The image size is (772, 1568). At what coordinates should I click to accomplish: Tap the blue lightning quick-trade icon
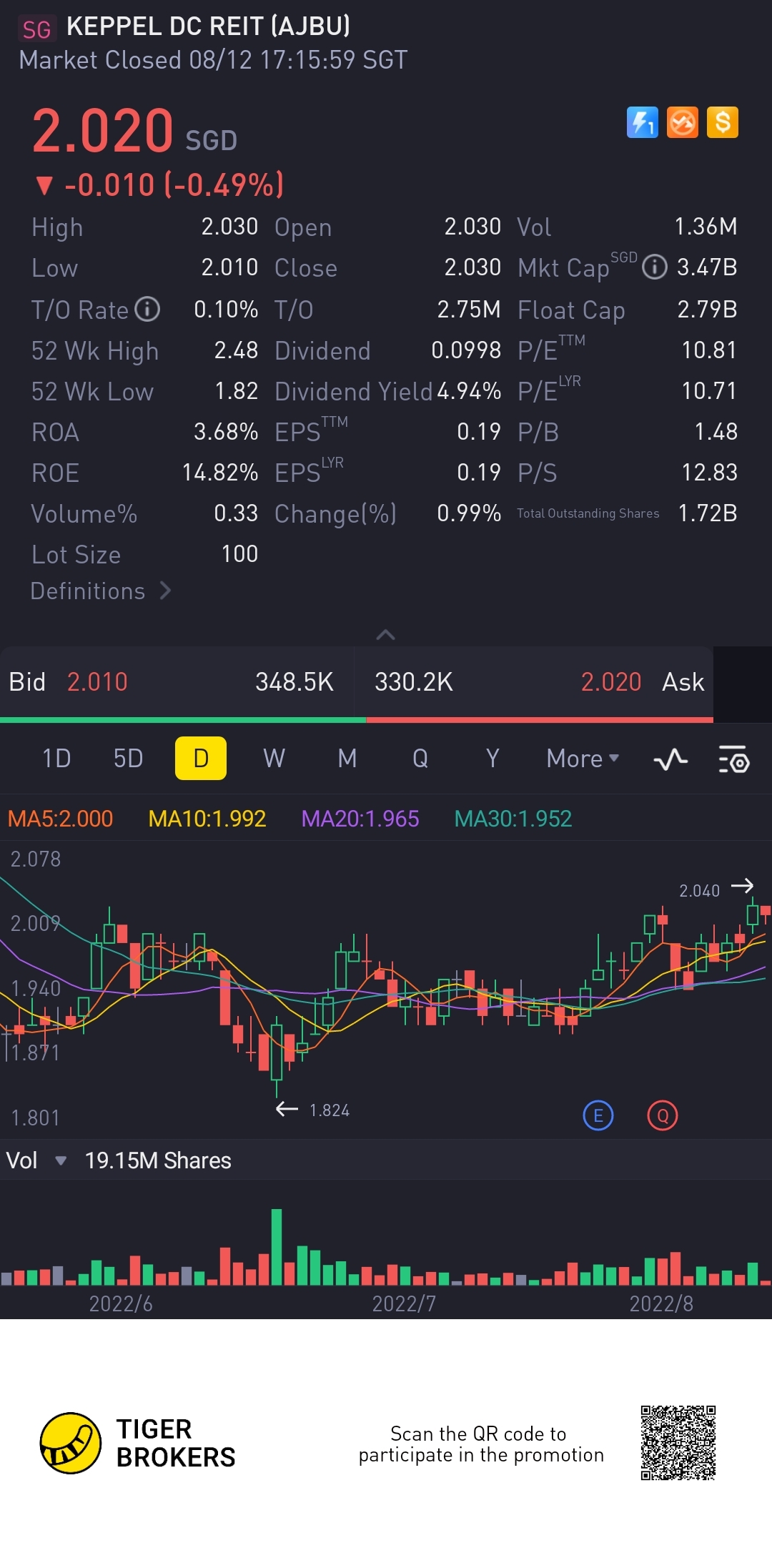(x=642, y=122)
